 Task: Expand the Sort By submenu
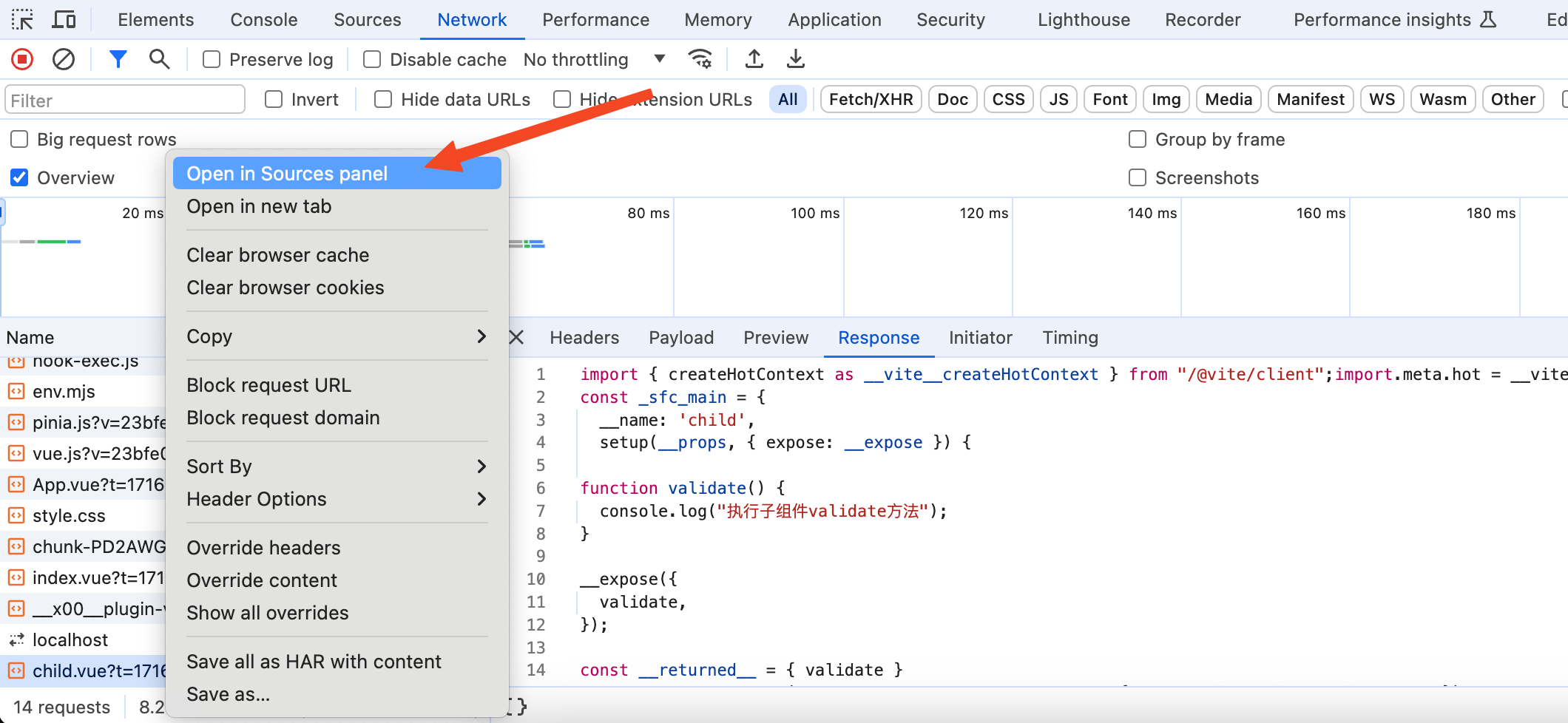pyautogui.click(x=337, y=466)
